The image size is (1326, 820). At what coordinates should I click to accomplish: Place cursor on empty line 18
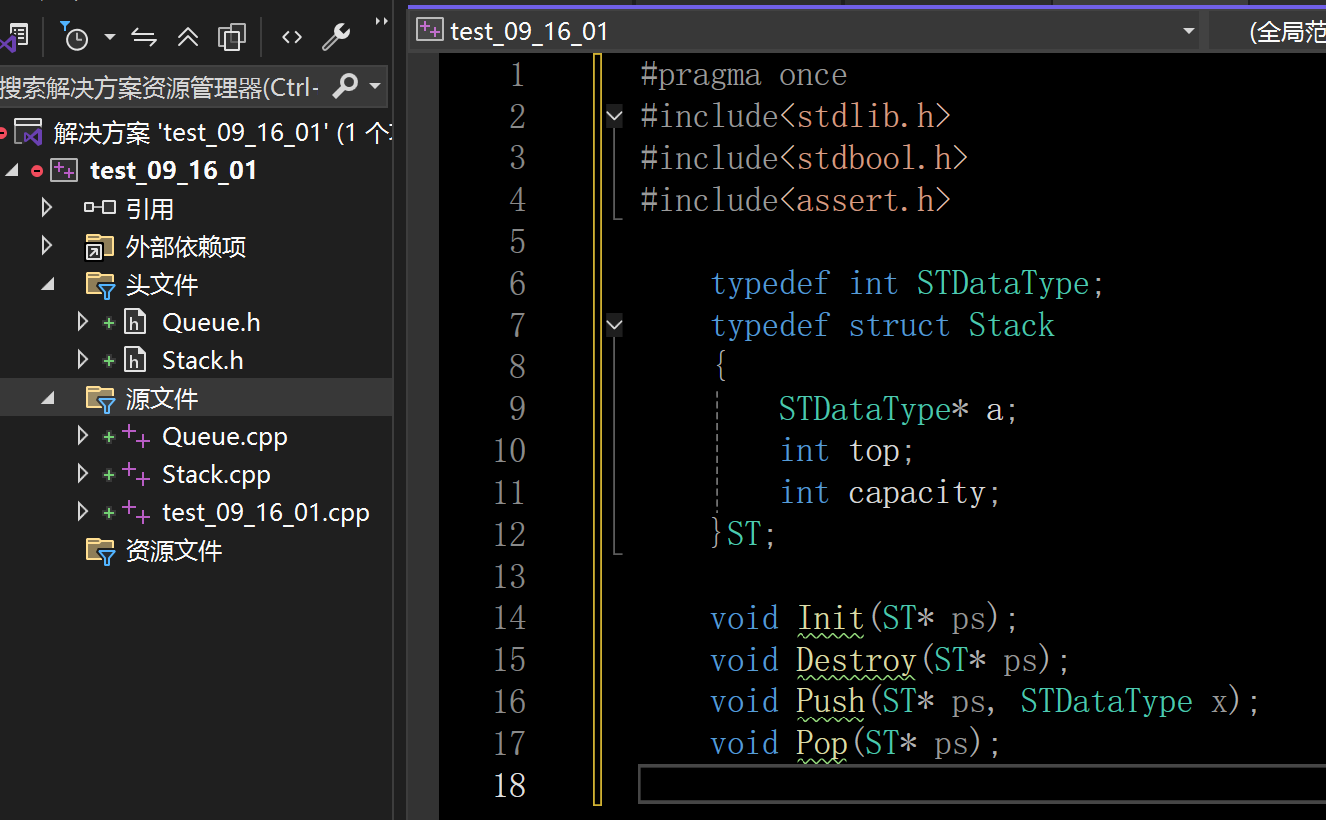[982, 785]
